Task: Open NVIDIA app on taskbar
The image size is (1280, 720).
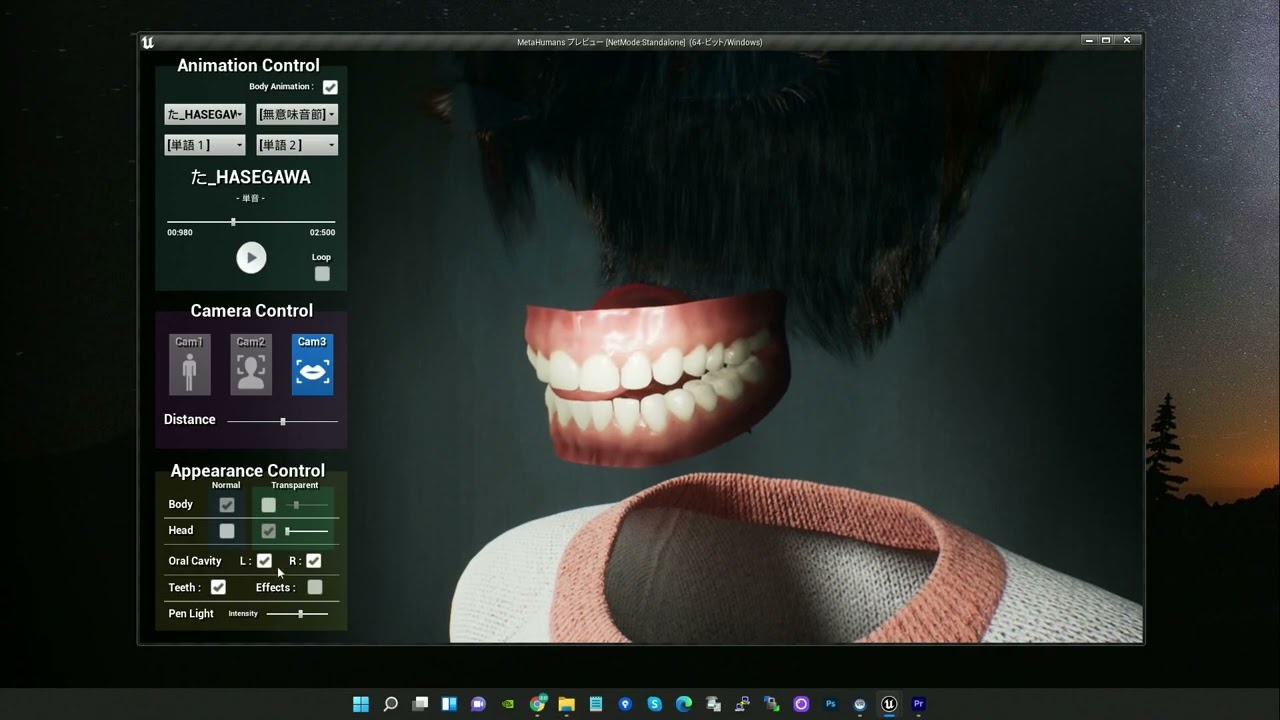Action: pyautogui.click(x=508, y=704)
